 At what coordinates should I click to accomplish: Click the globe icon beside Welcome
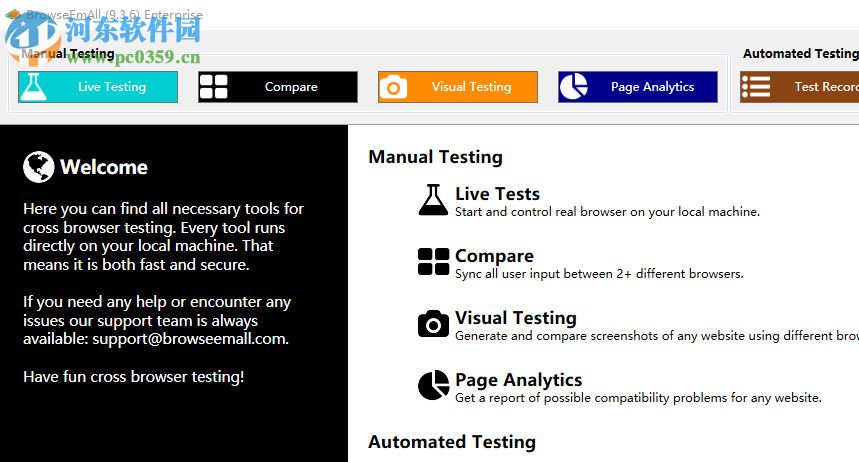tap(38, 167)
